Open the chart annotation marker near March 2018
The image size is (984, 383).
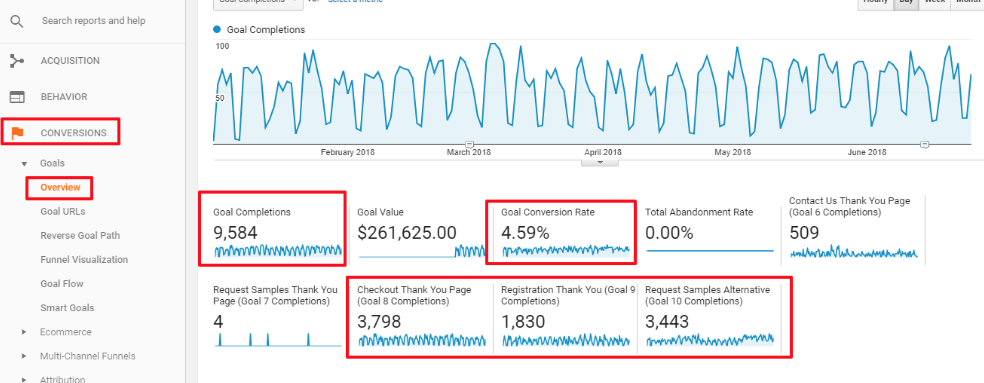[x=468, y=144]
